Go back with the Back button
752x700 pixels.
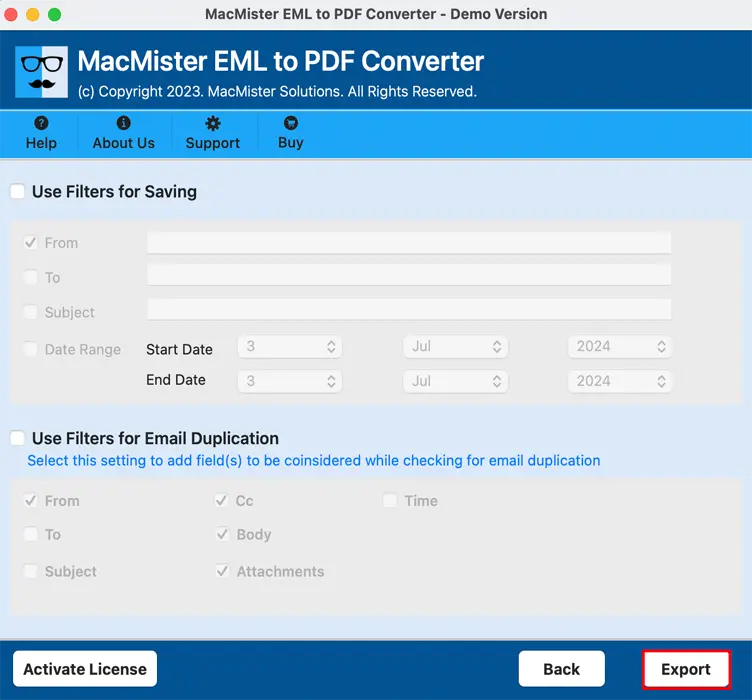(561, 669)
